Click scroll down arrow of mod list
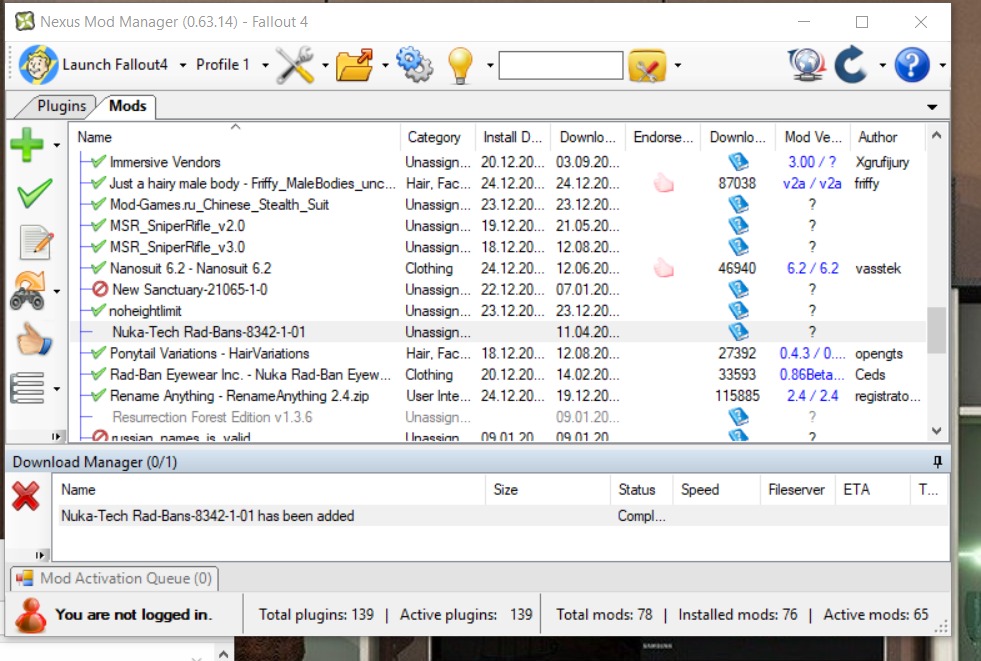Screen dimensions: 981x661 tap(936, 431)
